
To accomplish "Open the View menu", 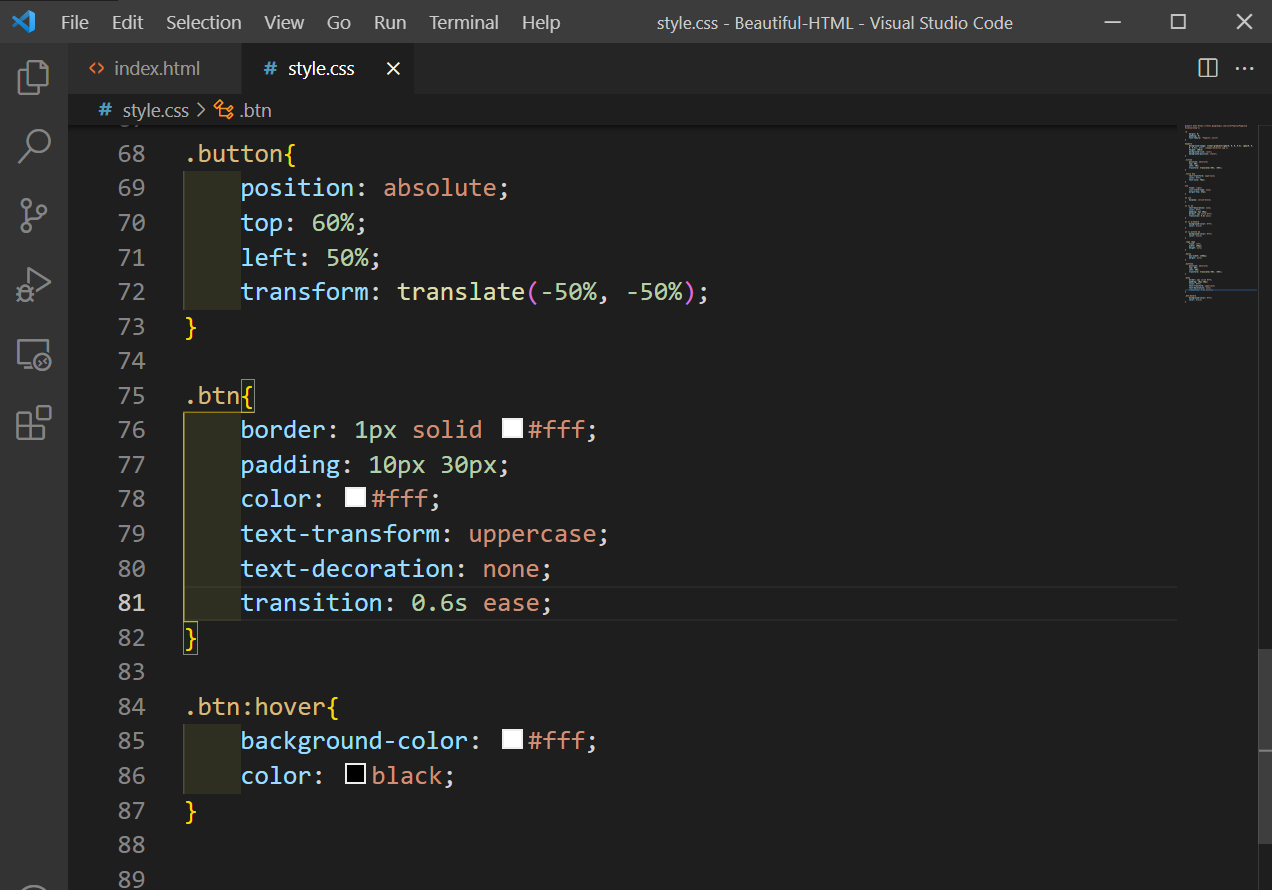I will tap(284, 22).
